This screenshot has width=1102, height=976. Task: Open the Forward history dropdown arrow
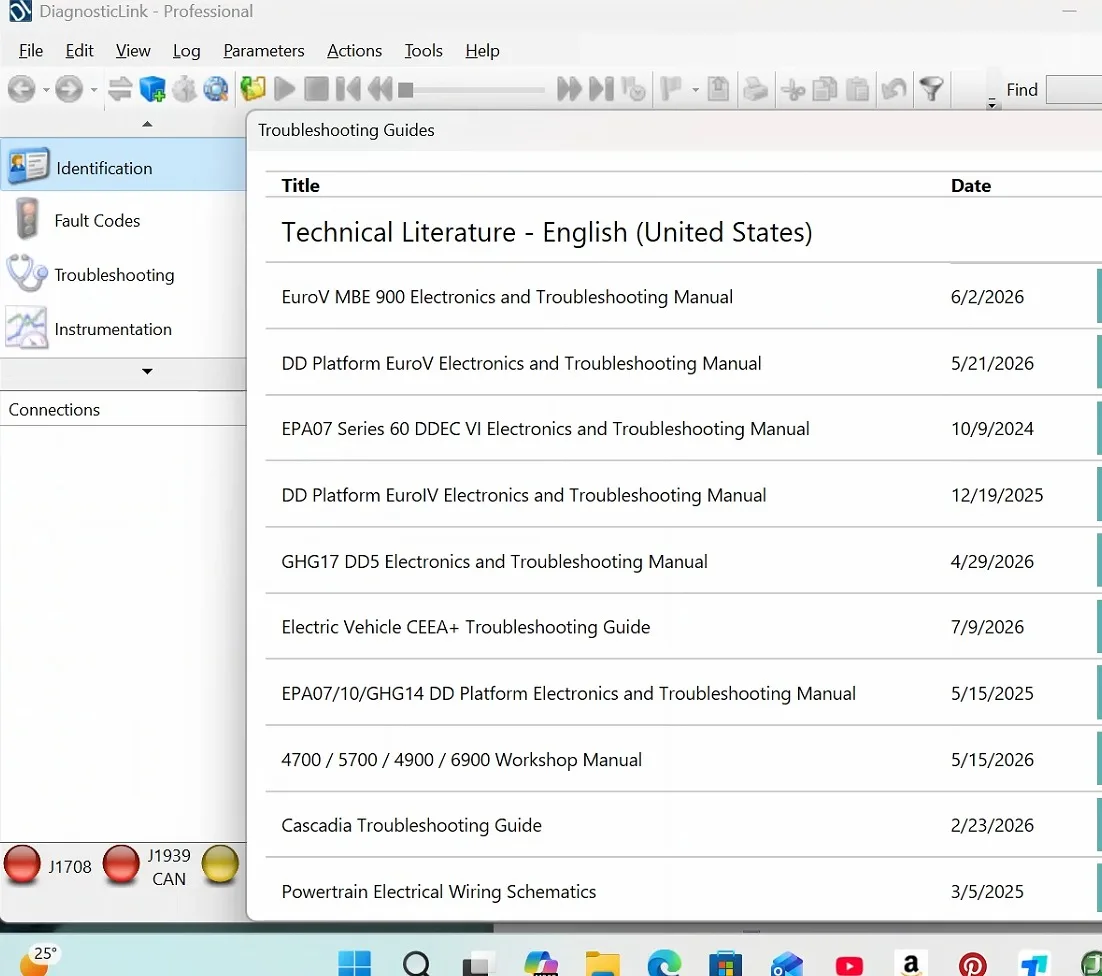pyautogui.click(x=93, y=90)
